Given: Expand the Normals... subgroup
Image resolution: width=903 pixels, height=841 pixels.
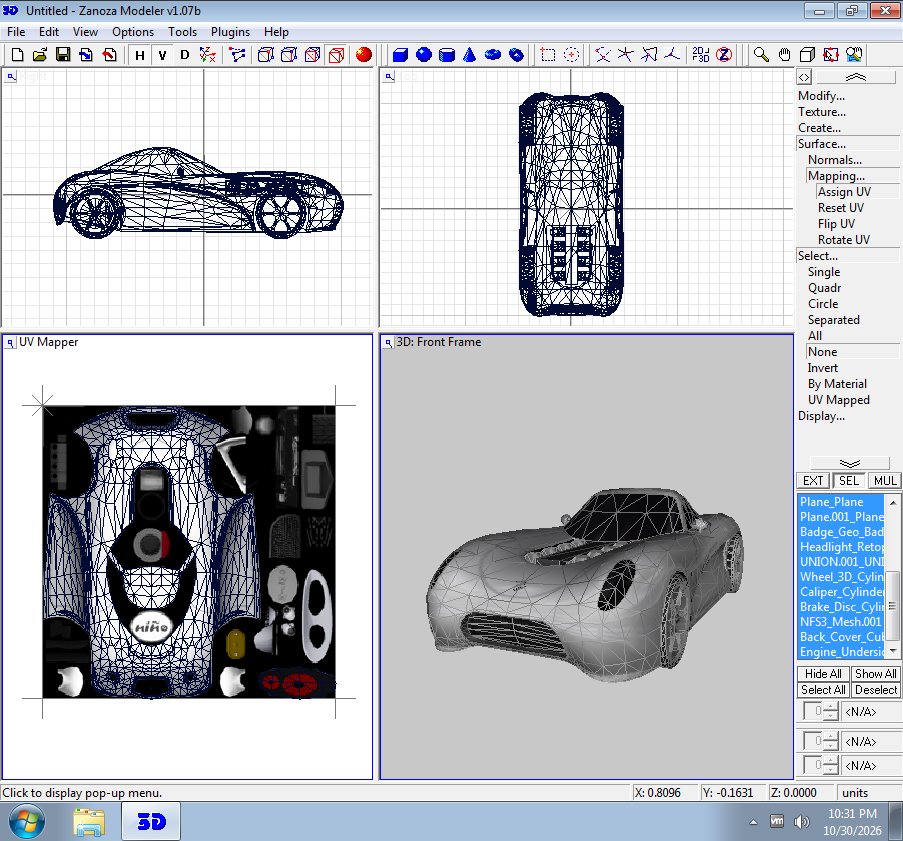Looking at the screenshot, I should 834,160.
